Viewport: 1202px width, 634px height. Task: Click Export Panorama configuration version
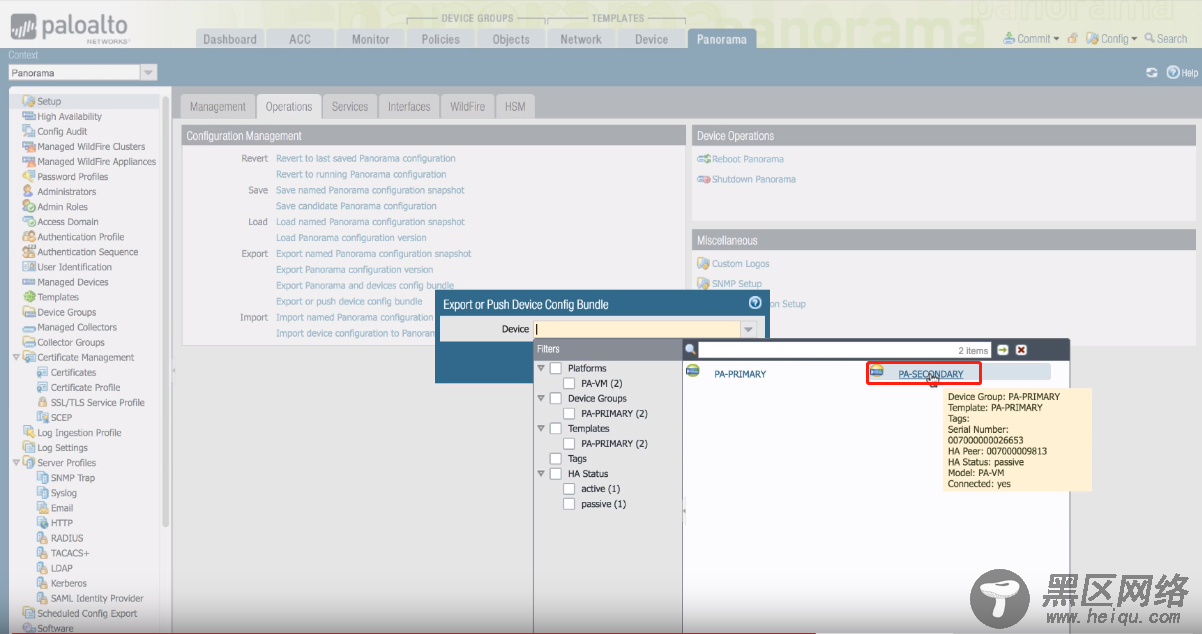[355, 269]
